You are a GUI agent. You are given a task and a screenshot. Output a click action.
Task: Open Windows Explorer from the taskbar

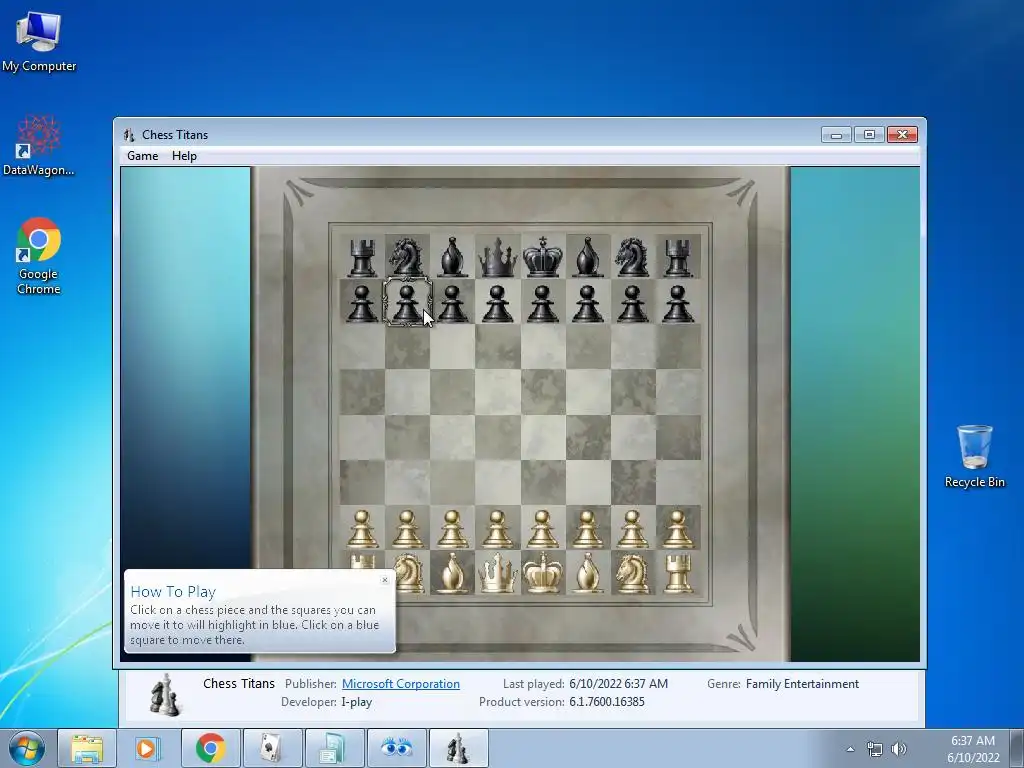87,748
